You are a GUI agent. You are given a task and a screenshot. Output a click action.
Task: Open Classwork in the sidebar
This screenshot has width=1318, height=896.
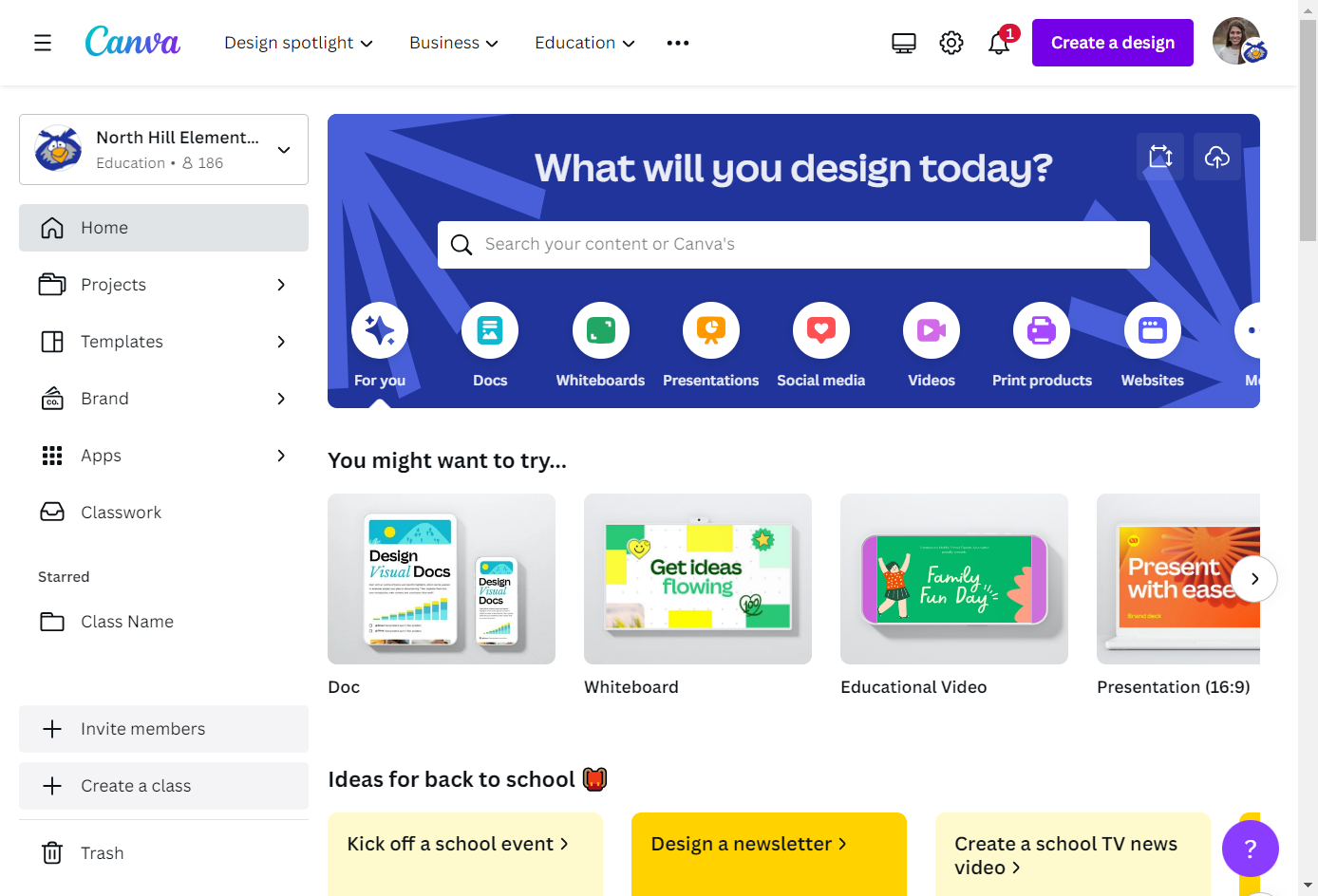pos(163,513)
